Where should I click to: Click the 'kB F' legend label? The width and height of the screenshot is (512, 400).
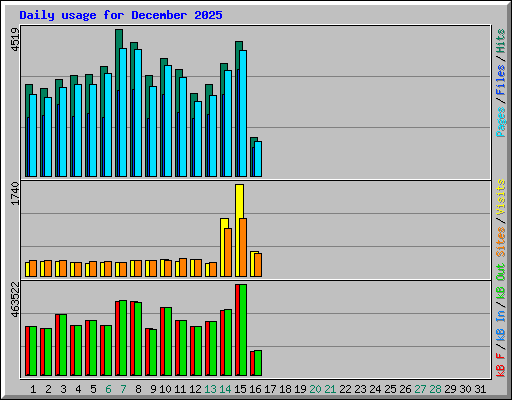pyautogui.click(x=500, y=364)
